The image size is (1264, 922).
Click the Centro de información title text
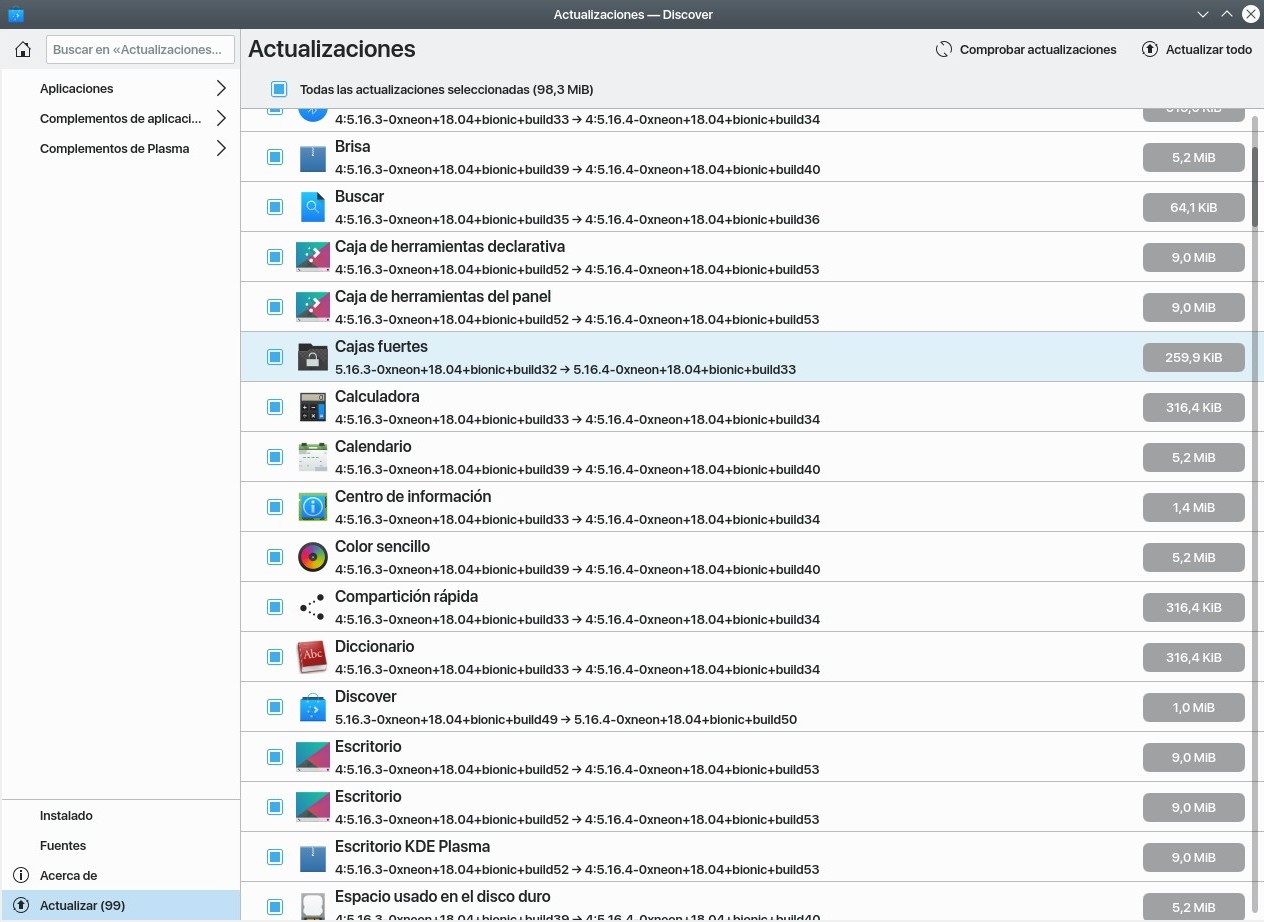pyautogui.click(x=413, y=496)
